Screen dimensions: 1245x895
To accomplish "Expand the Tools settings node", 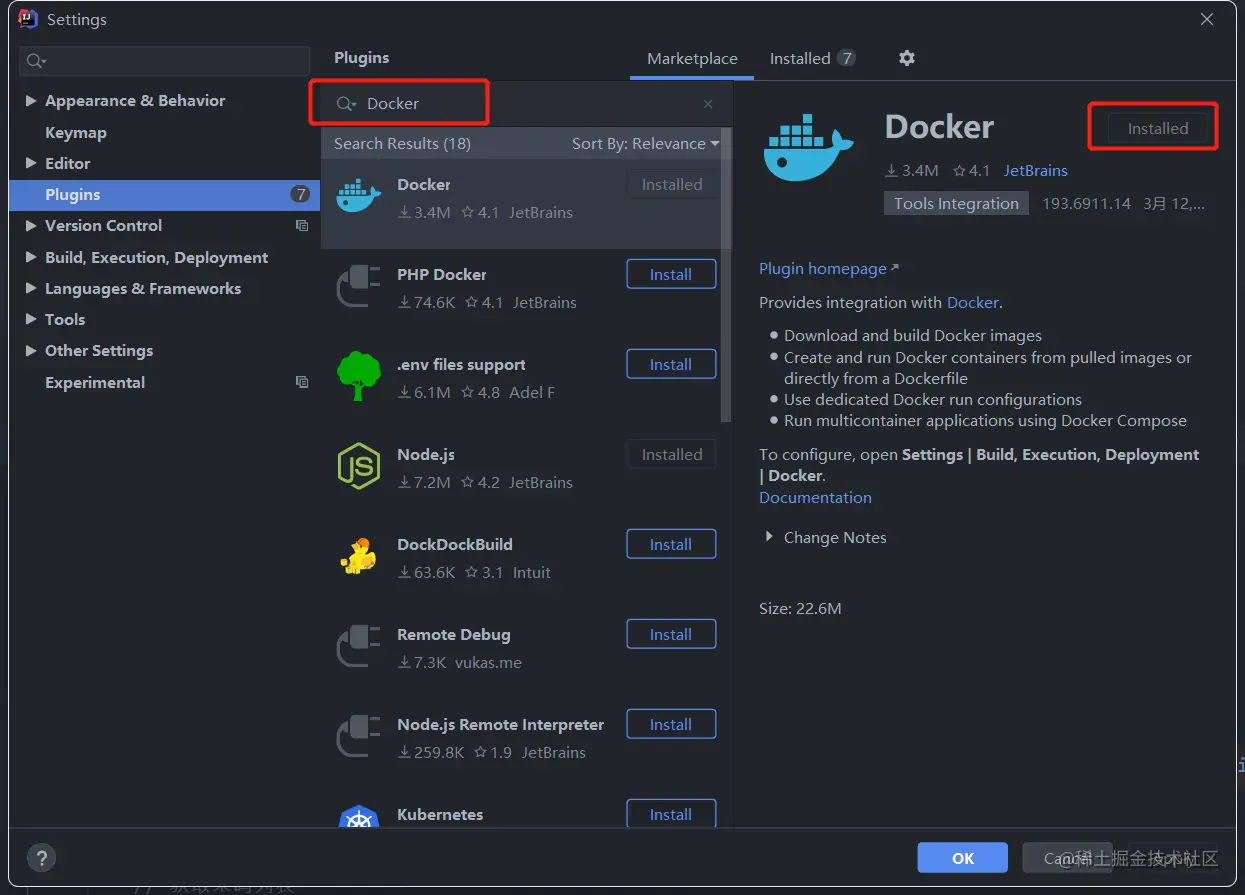I will (x=31, y=319).
